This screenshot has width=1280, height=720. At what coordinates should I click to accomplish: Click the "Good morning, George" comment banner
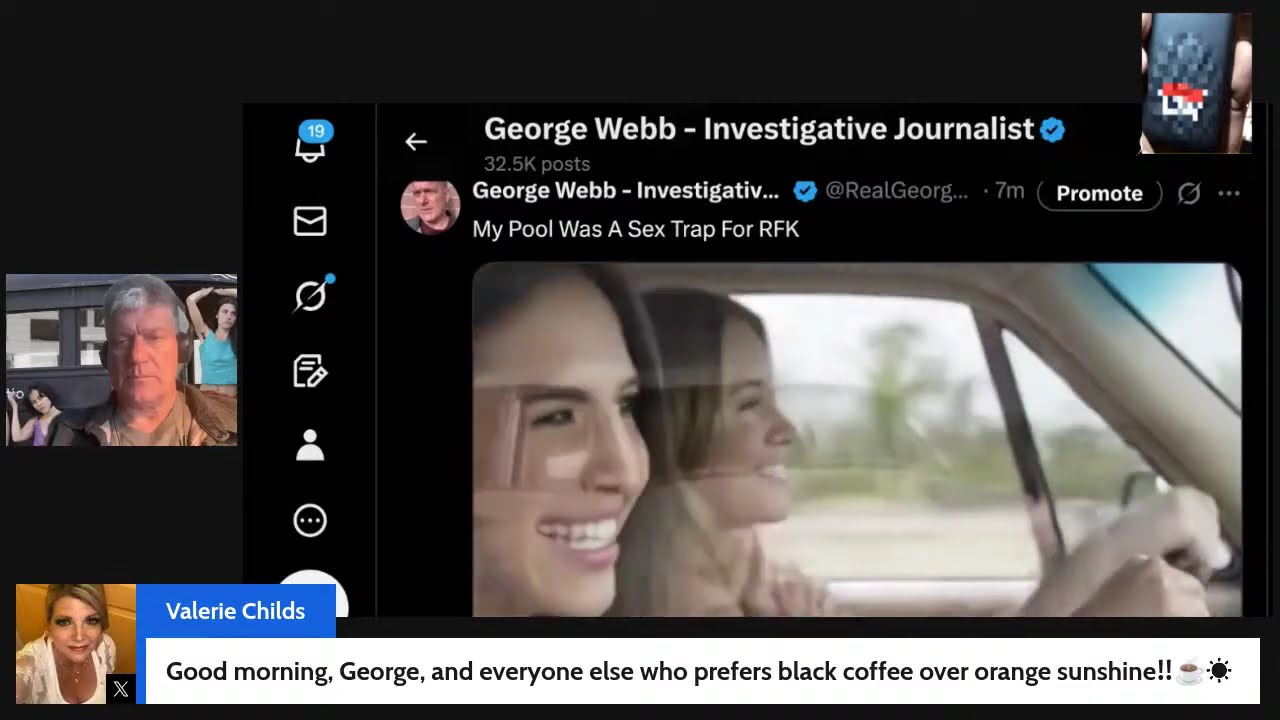click(x=703, y=671)
